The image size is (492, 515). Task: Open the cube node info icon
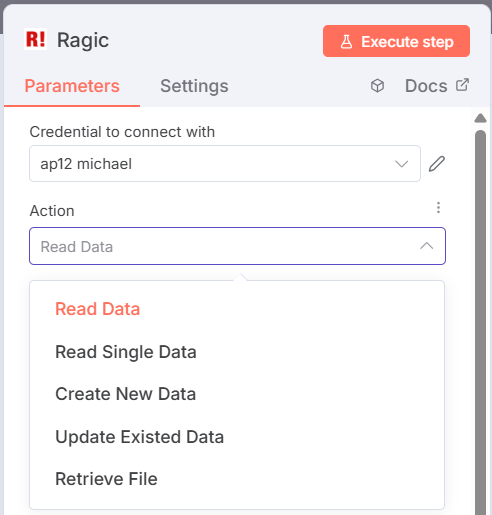377,86
